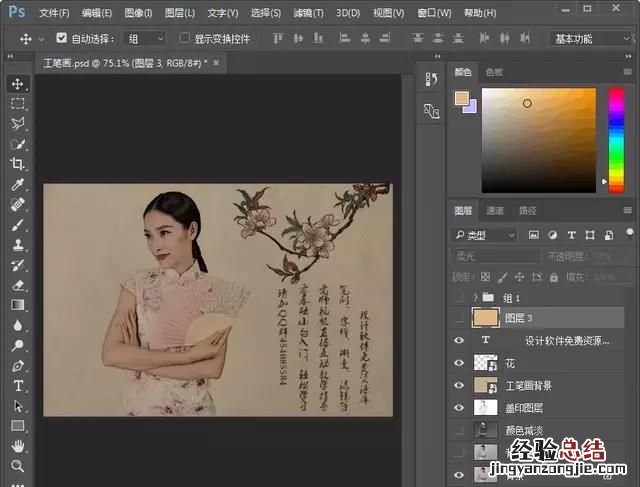Select the Zoom tool in toolbar
Screen dimensions: 640x487
pyautogui.click(x=18, y=466)
